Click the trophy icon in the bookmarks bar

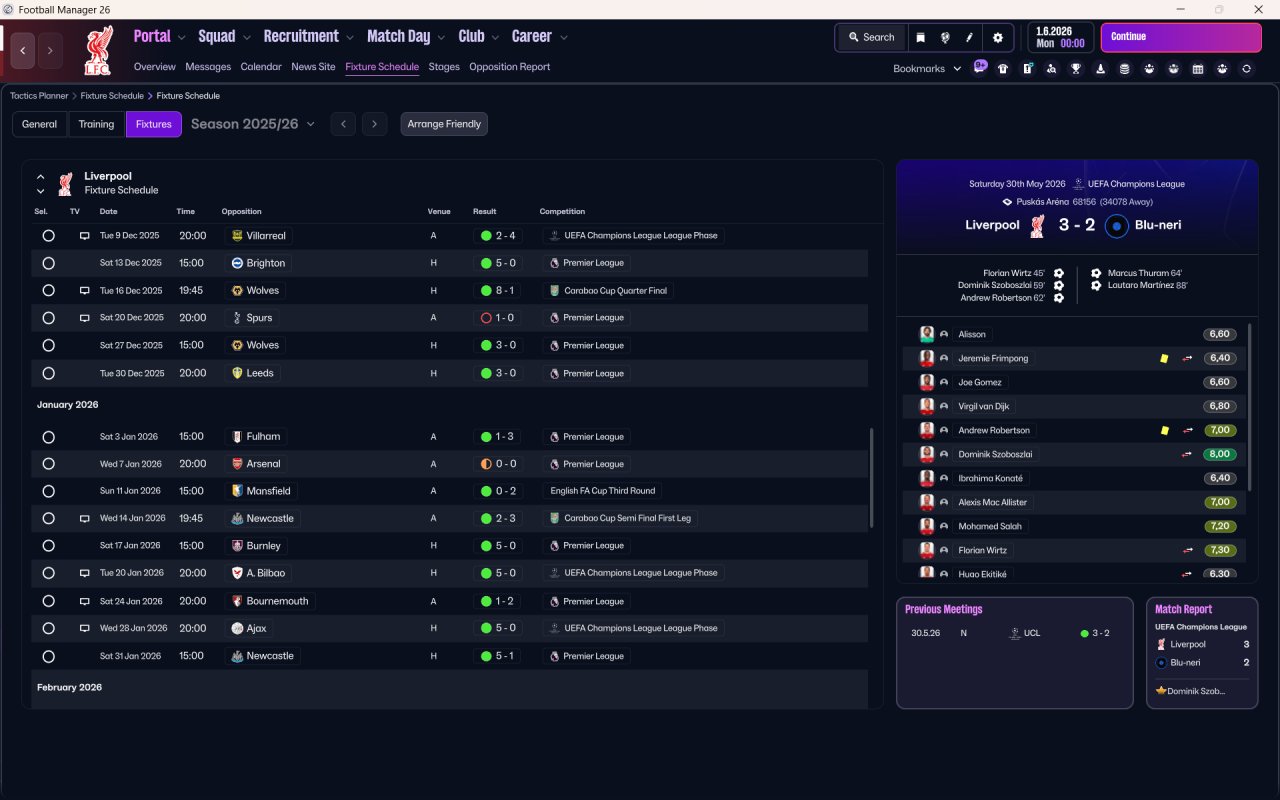point(1076,69)
